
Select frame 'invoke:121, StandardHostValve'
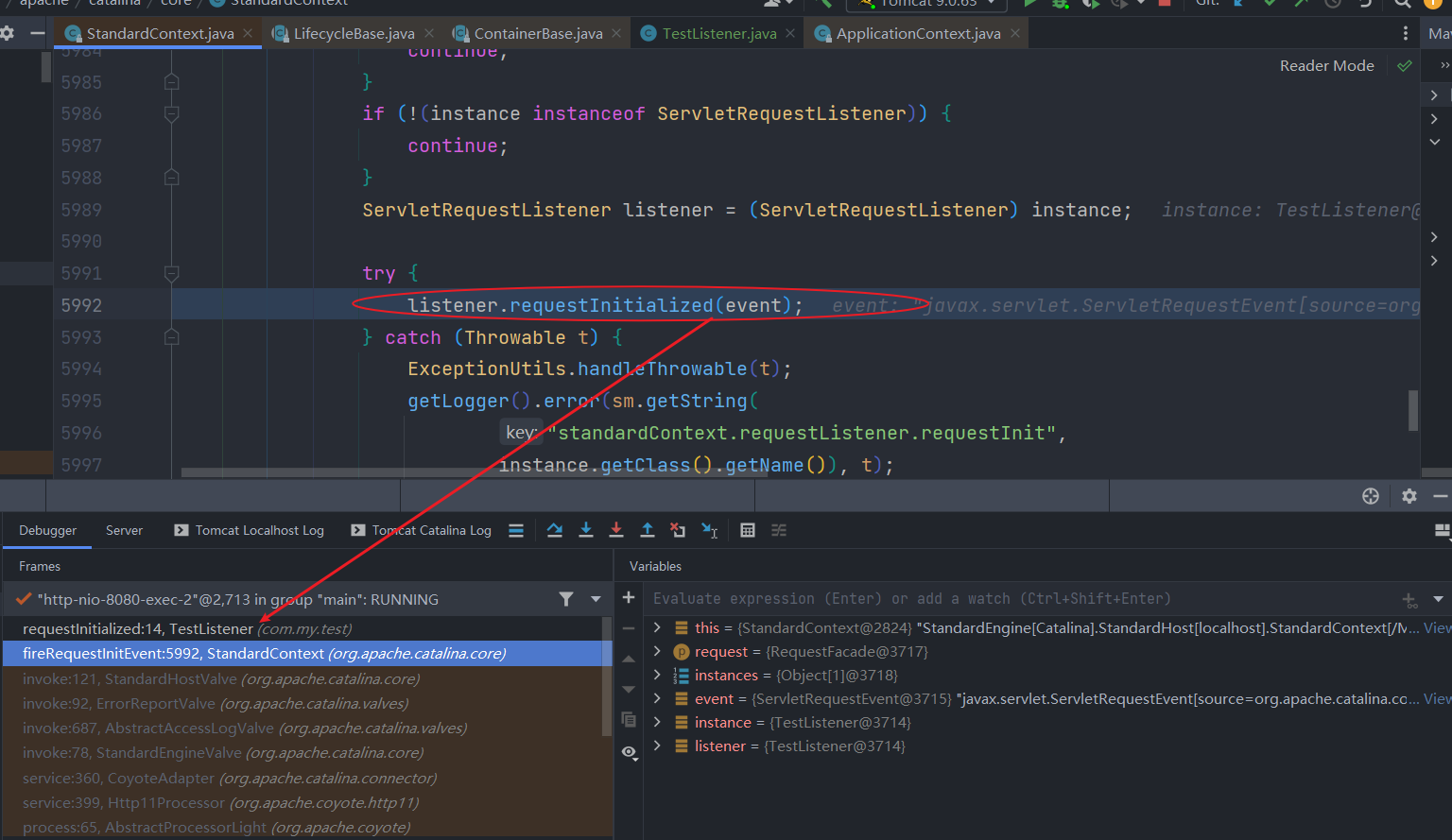coord(302,678)
